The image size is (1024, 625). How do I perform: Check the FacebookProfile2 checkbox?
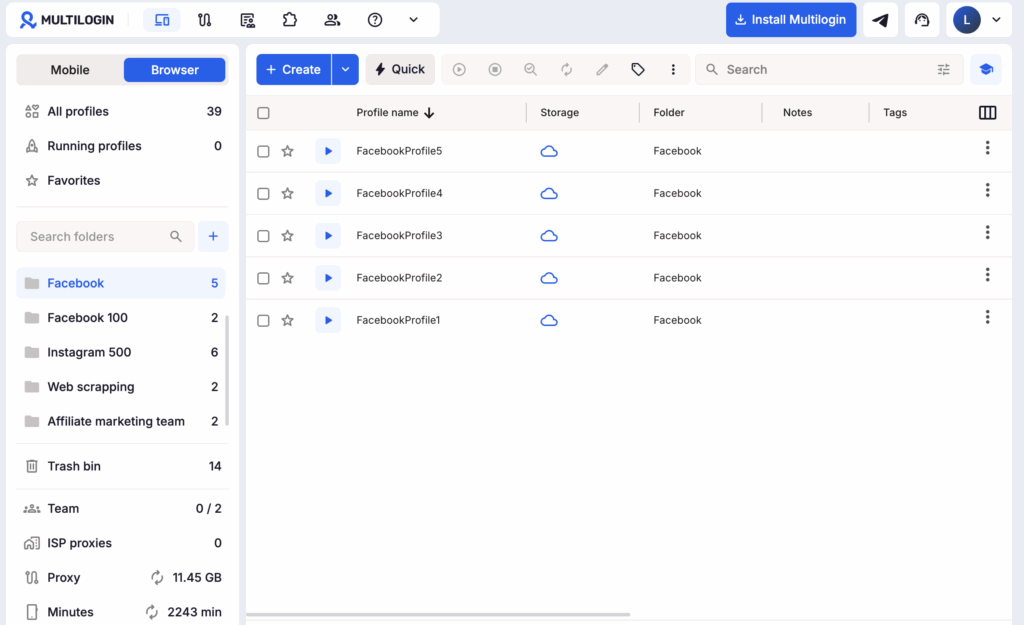pos(263,278)
